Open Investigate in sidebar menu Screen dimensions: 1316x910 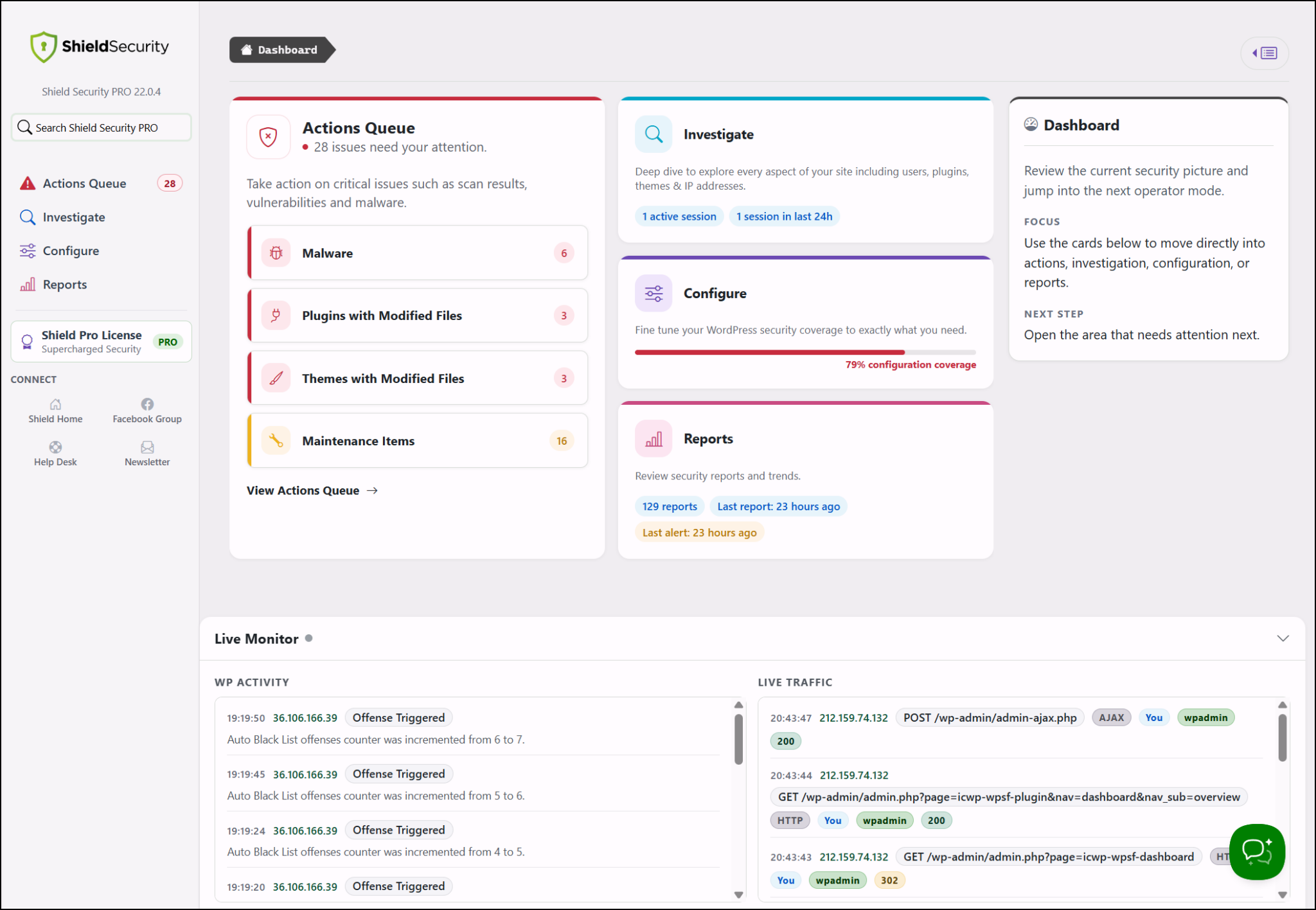pyautogui.click(x=101, y=217)
